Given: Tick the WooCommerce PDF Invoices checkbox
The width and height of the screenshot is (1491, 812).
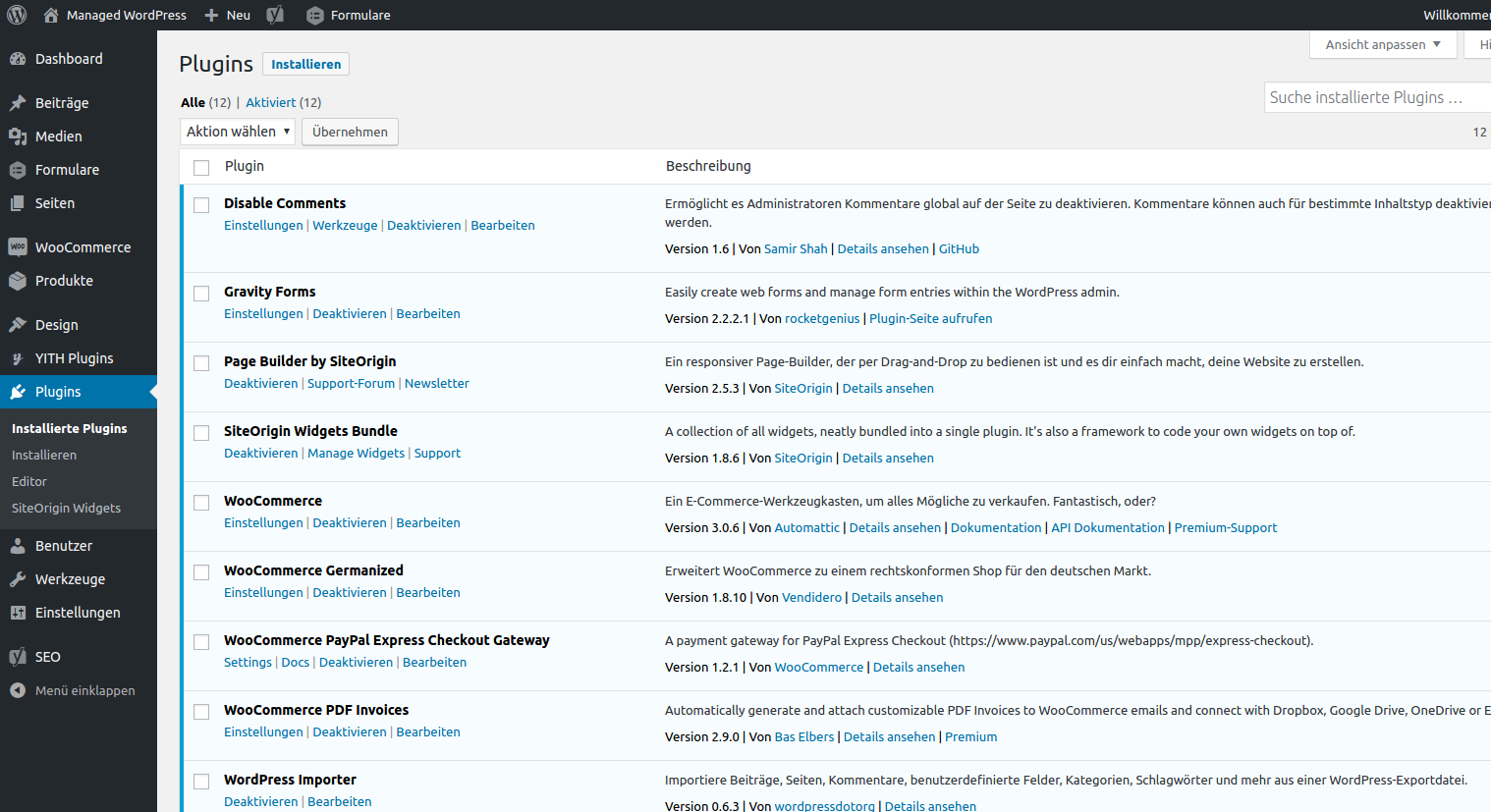Looking at the screenshot, I should tap(201, 712).
